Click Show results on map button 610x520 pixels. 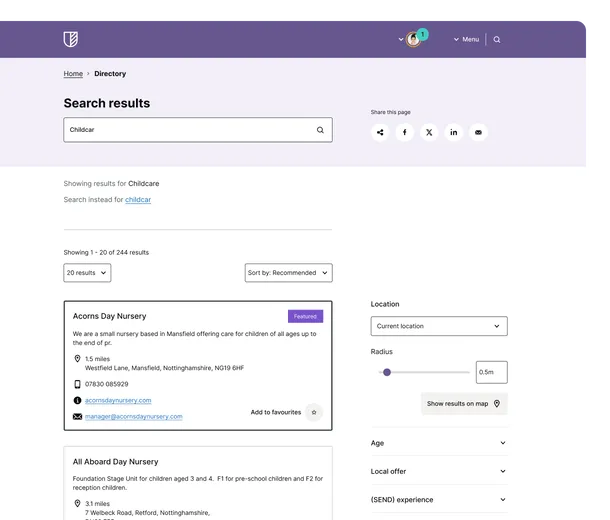pyautogui.click(x=464, y=404)
